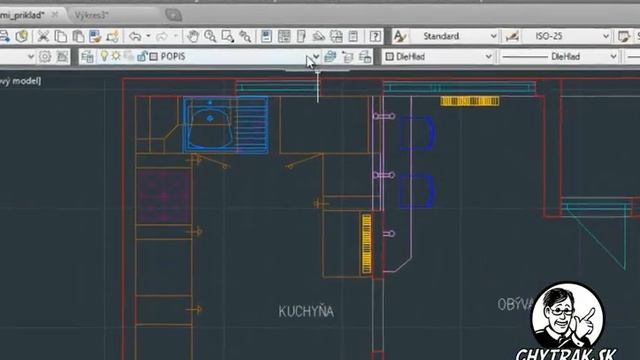Toggle POPIS viewport freeze icon

[129, 56]
